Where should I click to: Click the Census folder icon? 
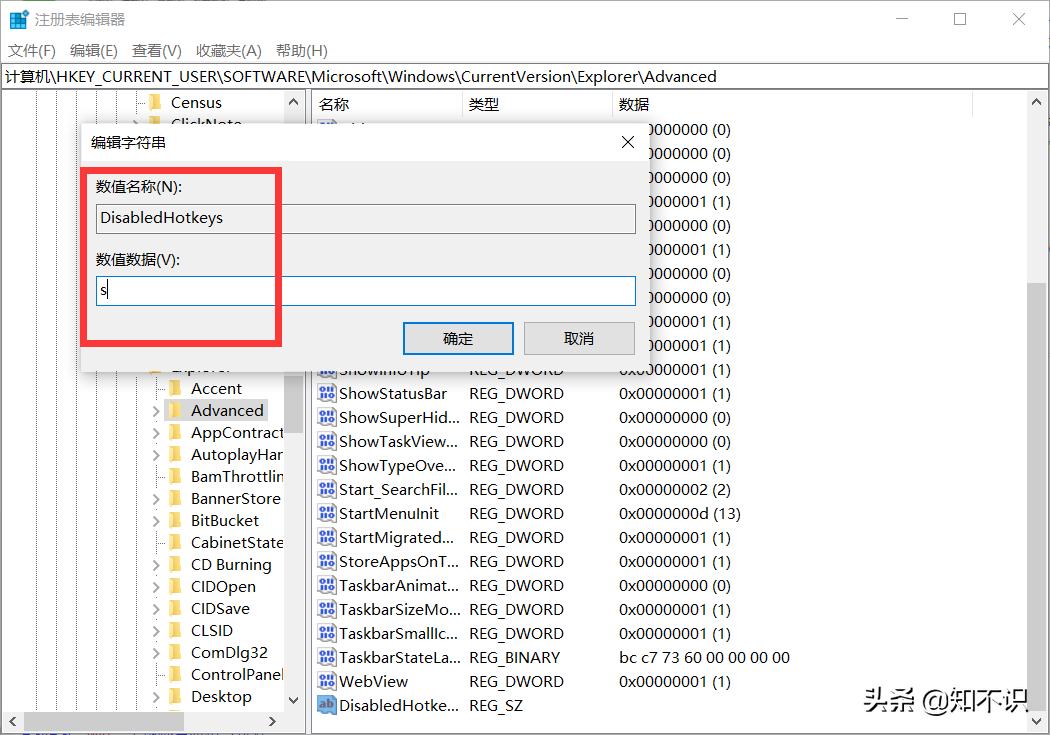pyautogui.click(x=155, y=102)
